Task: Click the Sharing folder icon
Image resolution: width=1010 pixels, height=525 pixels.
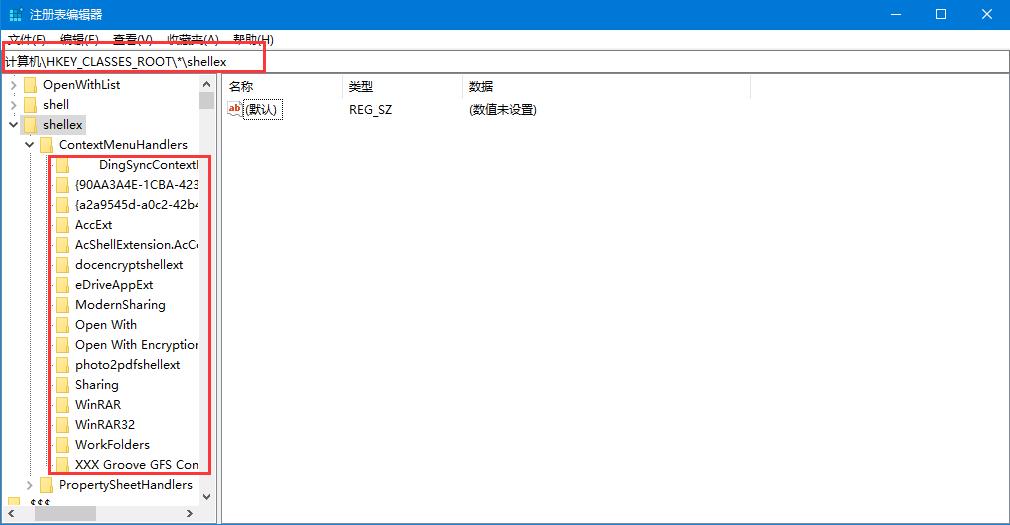Action: [x=62, y=385]
